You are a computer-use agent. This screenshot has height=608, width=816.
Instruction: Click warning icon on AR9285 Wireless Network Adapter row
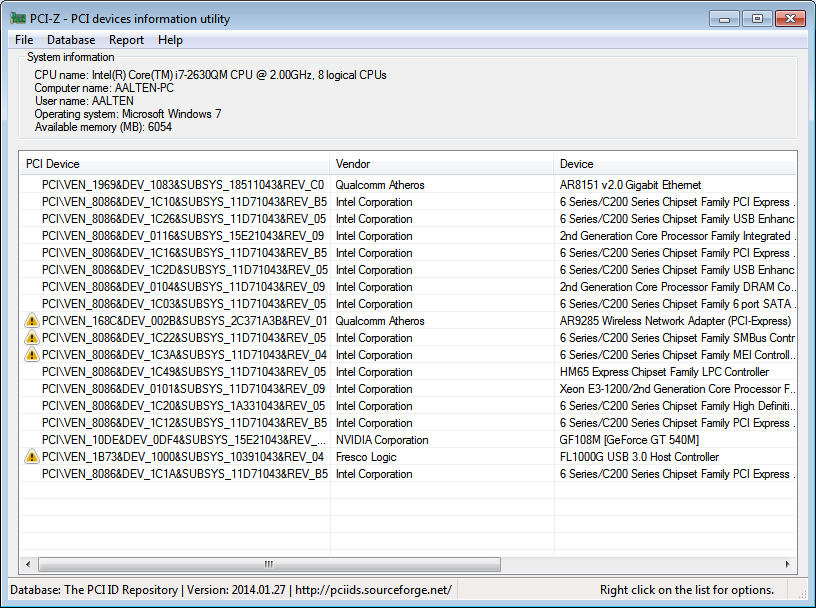32,321
